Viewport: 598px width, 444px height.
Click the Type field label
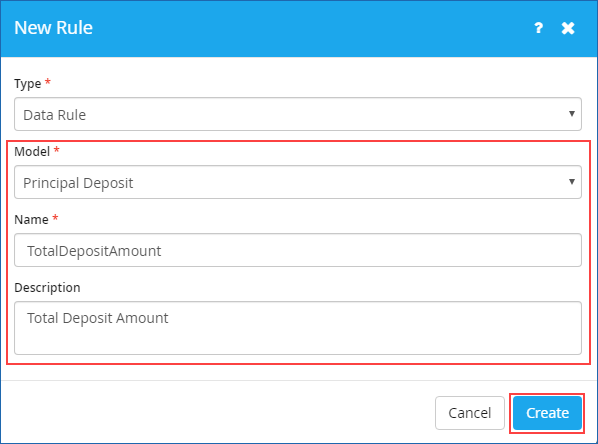point(27,84)
